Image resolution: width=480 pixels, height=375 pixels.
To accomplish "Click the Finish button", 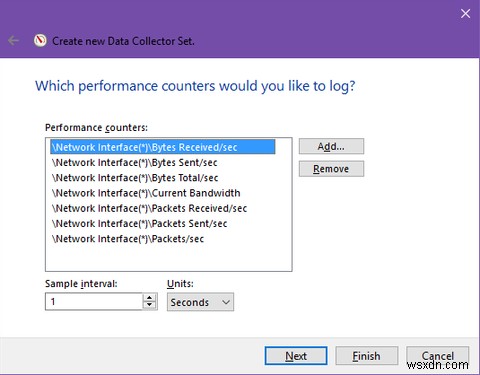I will tap(367, 356).
